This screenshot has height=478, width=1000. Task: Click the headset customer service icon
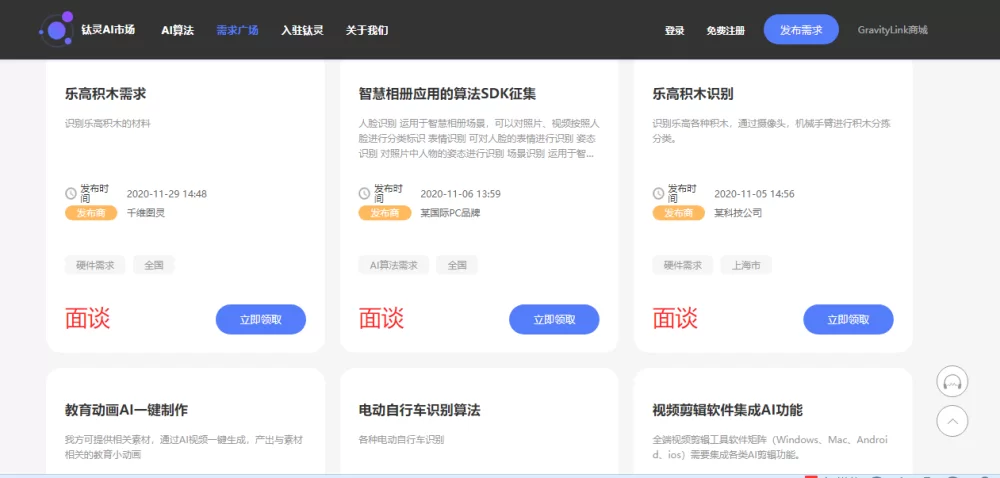point(952,382)
